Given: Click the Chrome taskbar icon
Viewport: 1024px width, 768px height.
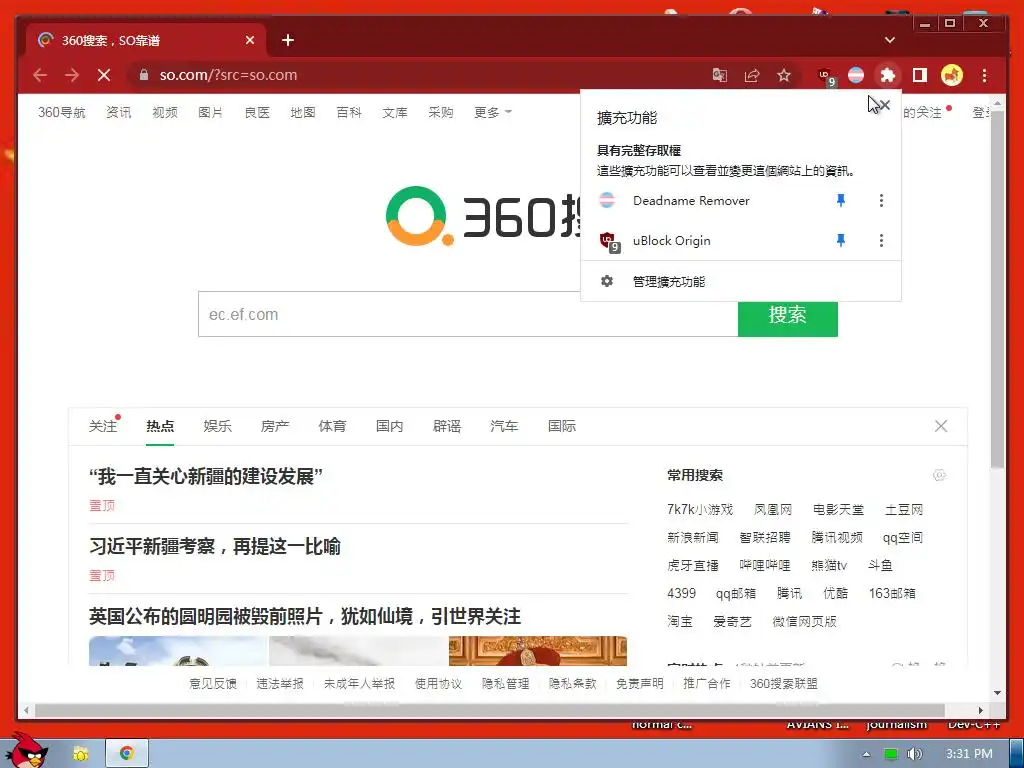Looking at the screenshot, I should [x=127, y=754].
